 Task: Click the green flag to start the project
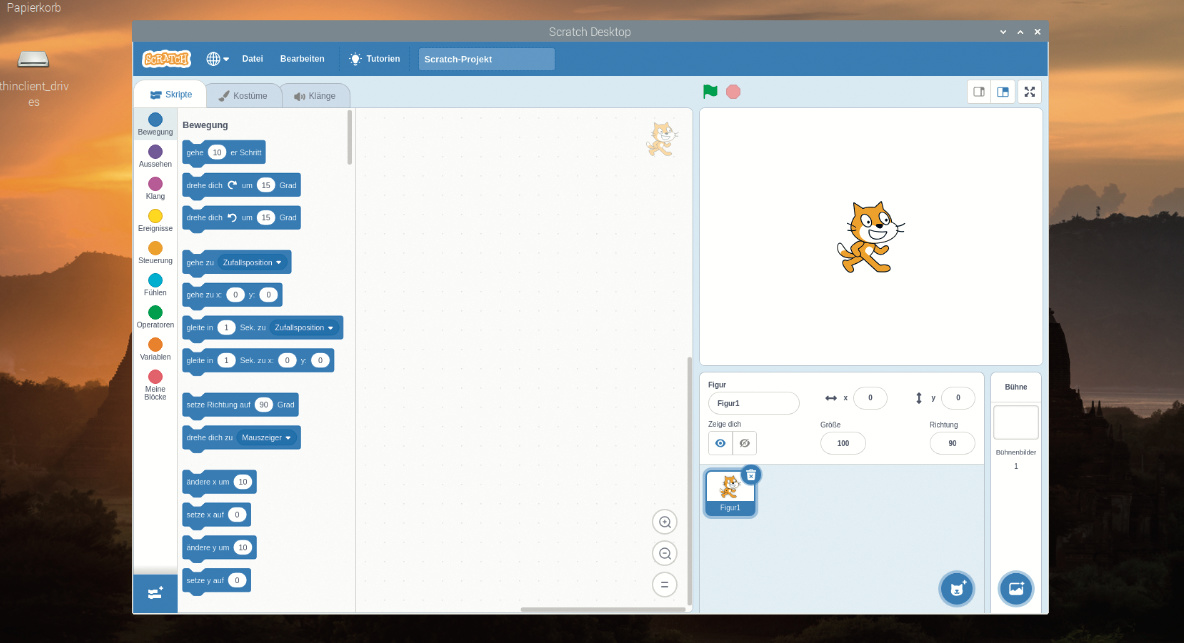(x=710, y=91)
